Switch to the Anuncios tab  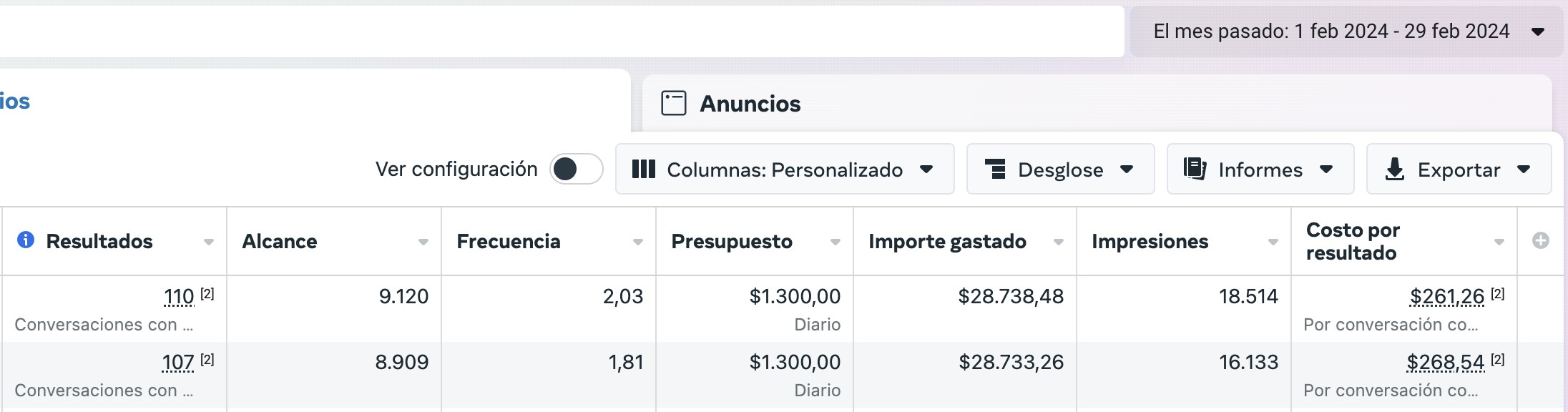tap(750, 104)
